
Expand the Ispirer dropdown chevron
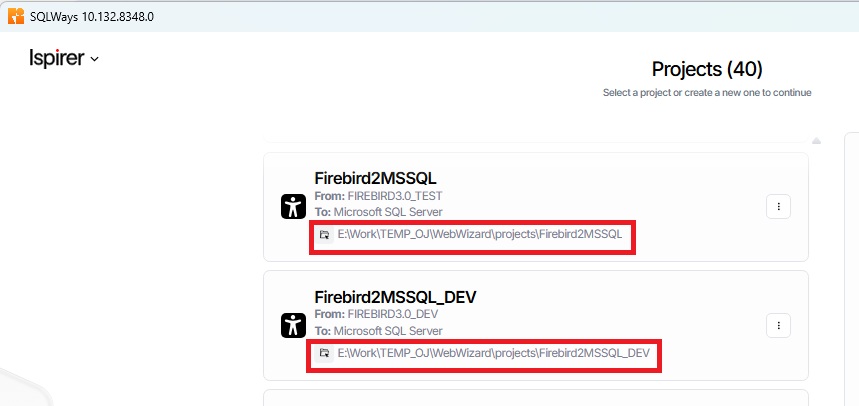[x=95, y=60]
